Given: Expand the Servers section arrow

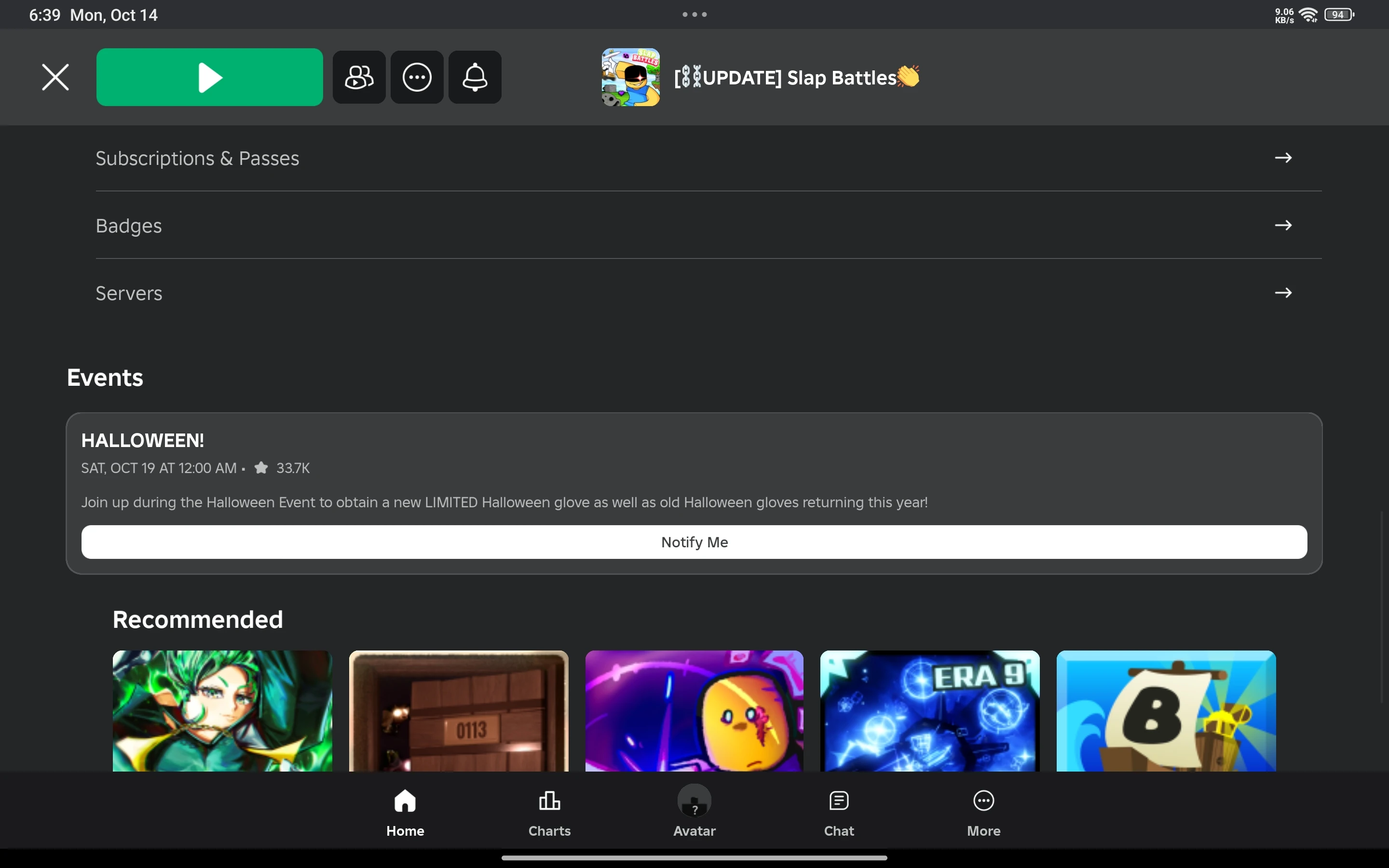Looking at the screenshot, I should click(x=1283, y=293).
